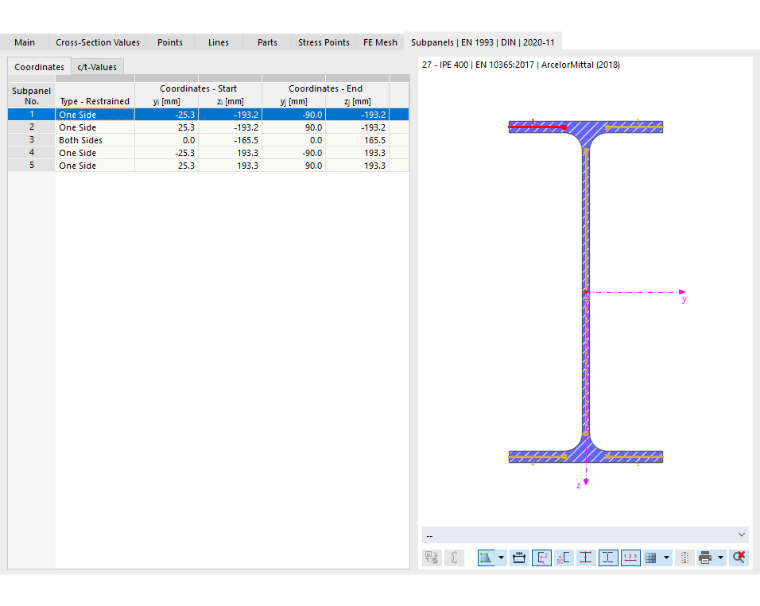Switch to the c/t-Values sub-tab
760x606 pixels.
97,67
